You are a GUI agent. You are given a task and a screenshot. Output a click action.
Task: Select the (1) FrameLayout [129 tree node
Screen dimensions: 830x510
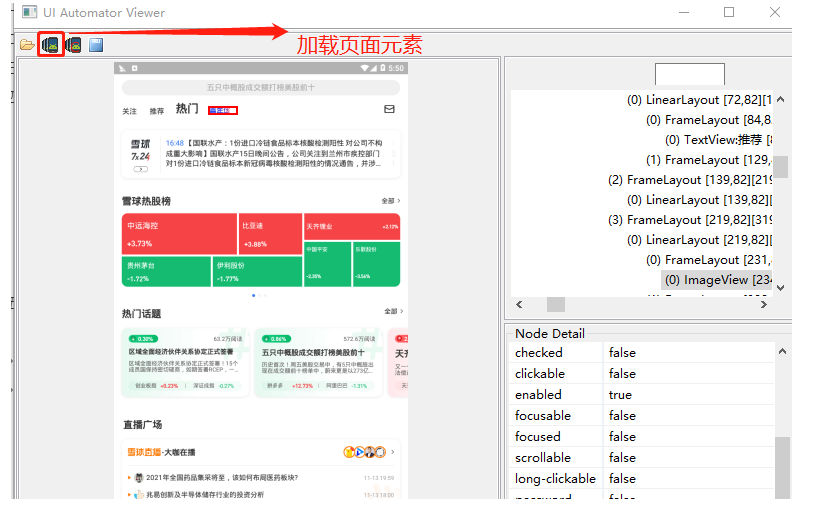(708, 160)
